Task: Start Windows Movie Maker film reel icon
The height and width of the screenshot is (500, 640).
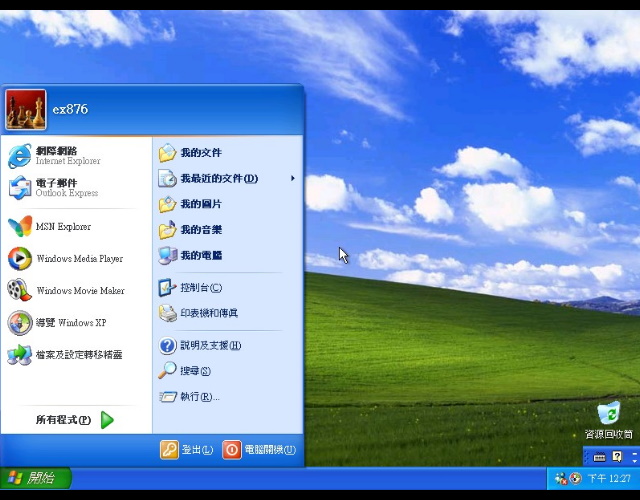Action: (20, 290)
